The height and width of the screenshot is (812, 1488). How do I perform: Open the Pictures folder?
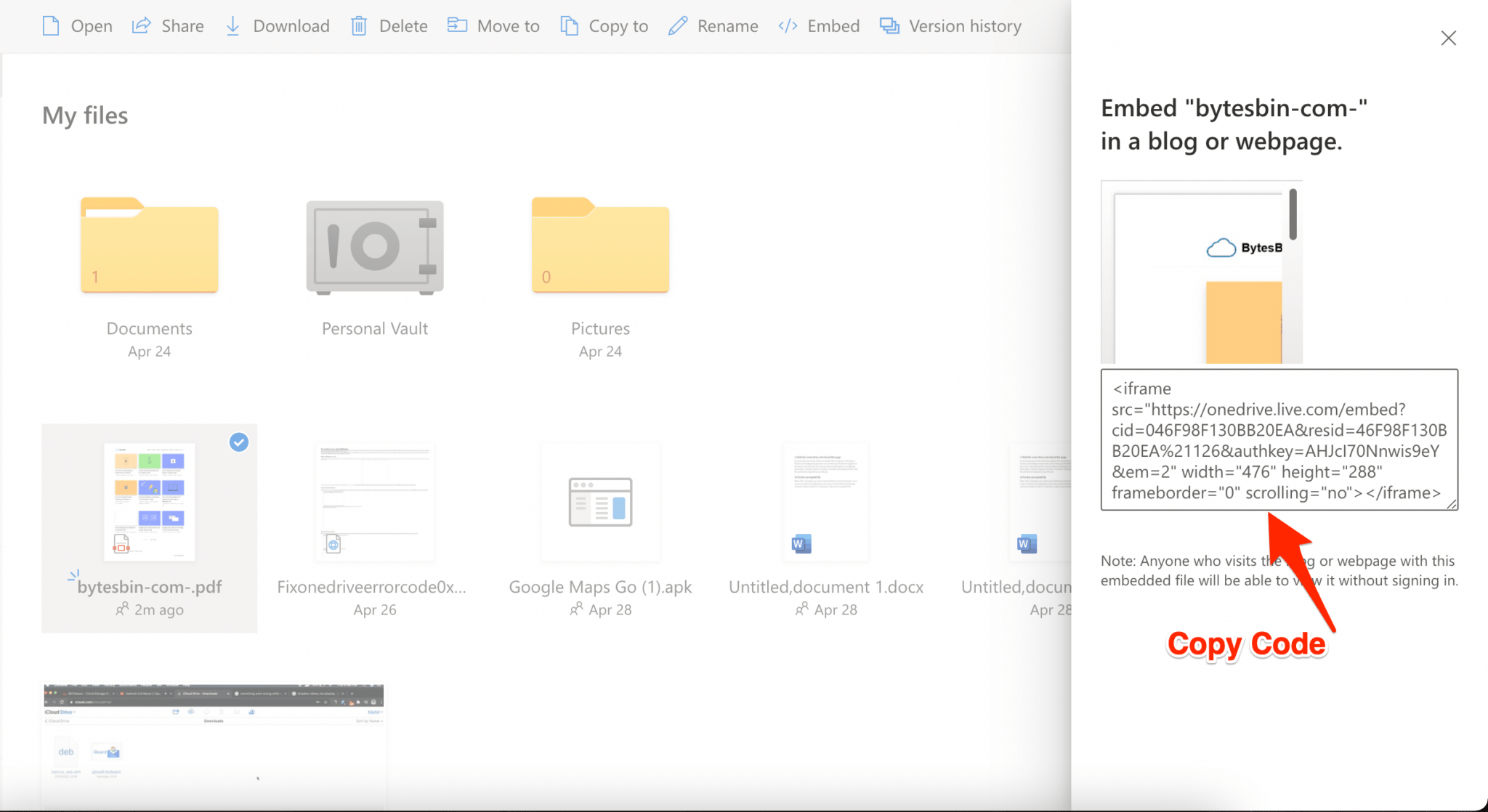(x=600, y=245)
